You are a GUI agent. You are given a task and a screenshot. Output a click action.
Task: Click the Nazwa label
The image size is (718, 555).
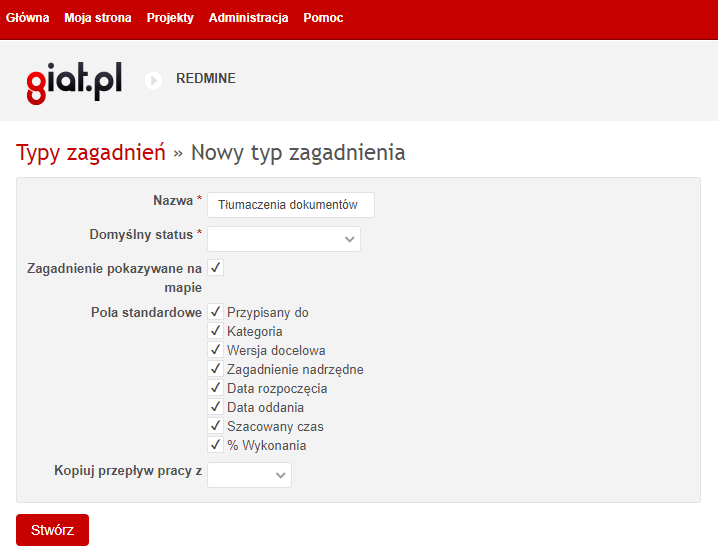click(x=173, y=201)
